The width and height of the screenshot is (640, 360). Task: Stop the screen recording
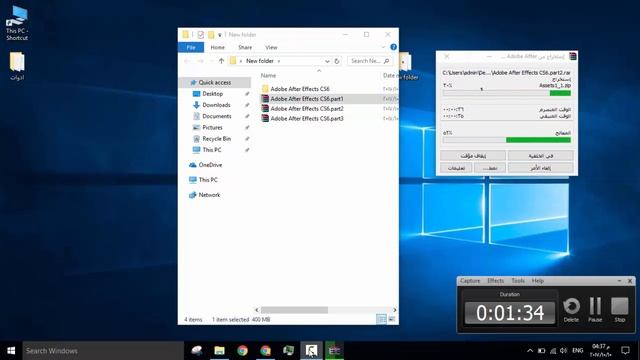(x=620, y=310)
